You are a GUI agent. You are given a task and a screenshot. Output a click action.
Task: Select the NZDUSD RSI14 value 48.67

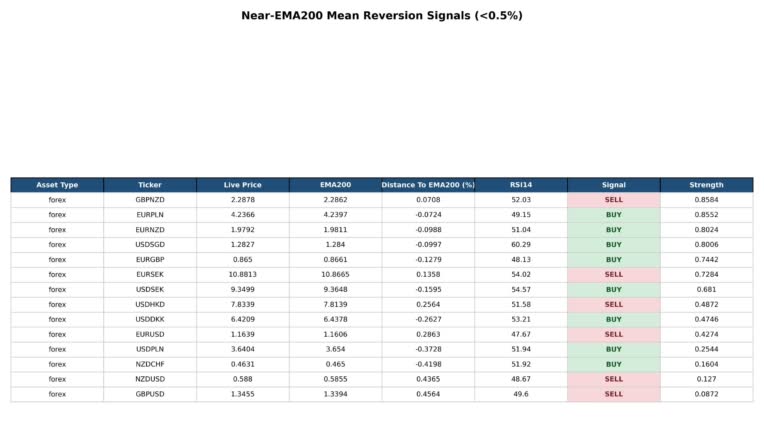click(x=521, y=379)
